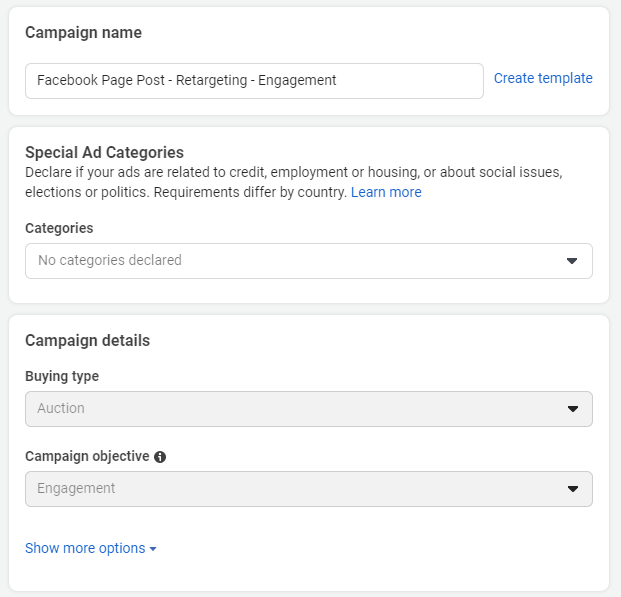Open the Engagement campaign objective dropdown
621x597 pixels.
[309, 488]
